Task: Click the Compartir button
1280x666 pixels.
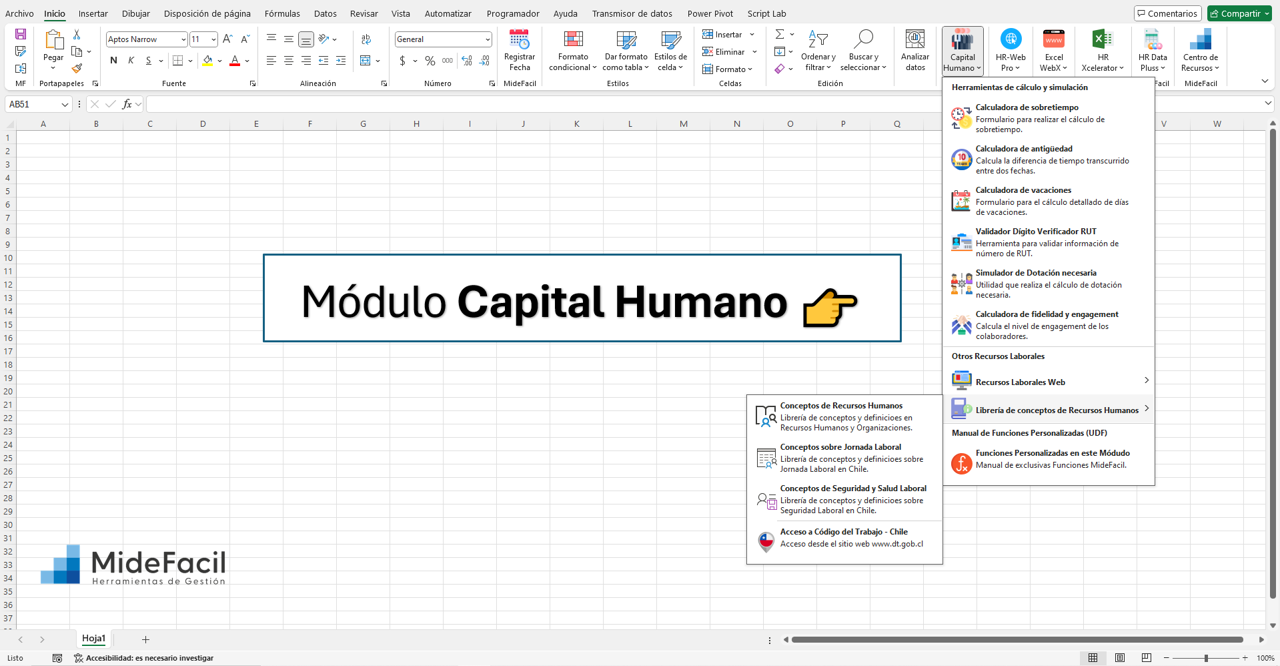Action: (x=1239, y=14)
